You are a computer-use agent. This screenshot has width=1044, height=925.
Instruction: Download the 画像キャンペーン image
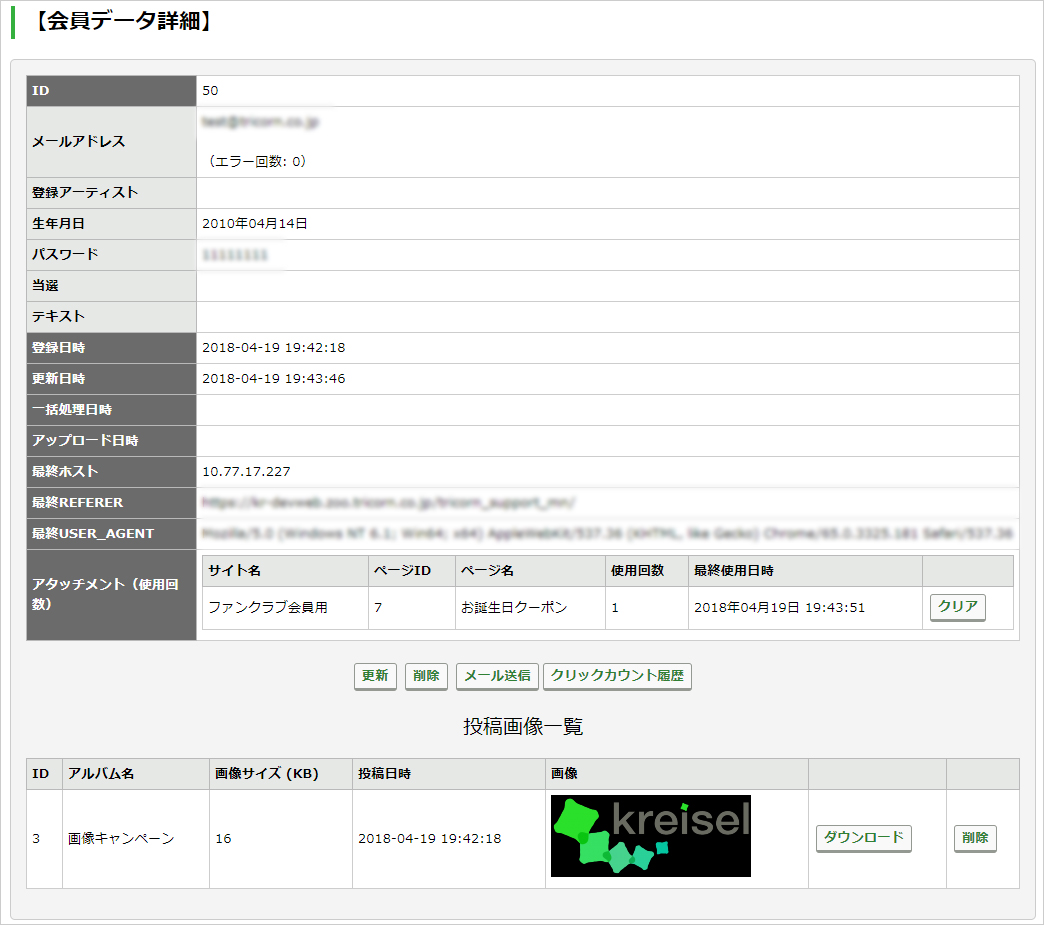pos(864,838)
